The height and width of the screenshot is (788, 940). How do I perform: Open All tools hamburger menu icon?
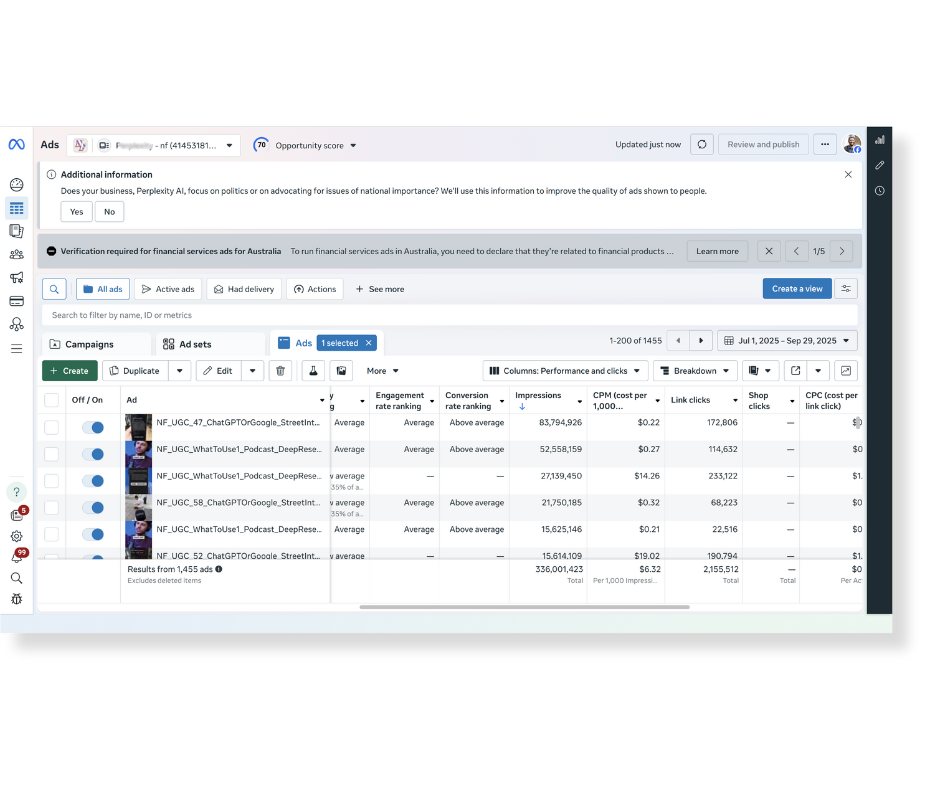[17, 348]
